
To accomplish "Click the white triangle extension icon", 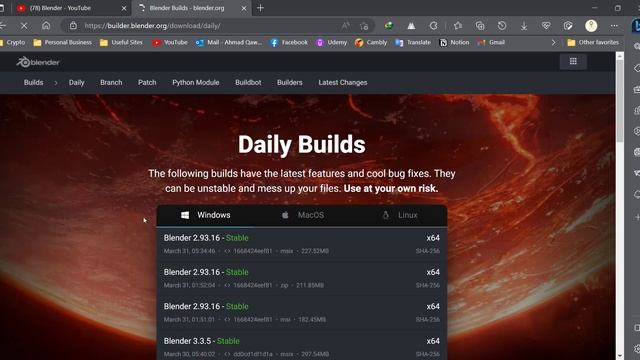I will [x=411, y=26].
